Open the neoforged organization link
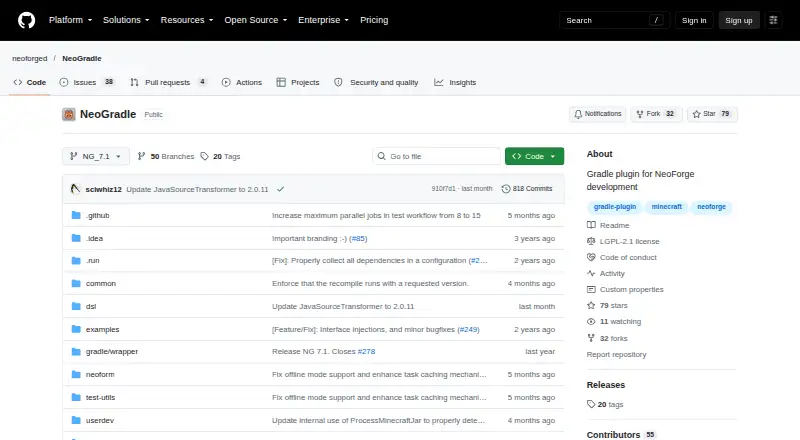The width and height of the screenshot is (800, 440). 30,58
